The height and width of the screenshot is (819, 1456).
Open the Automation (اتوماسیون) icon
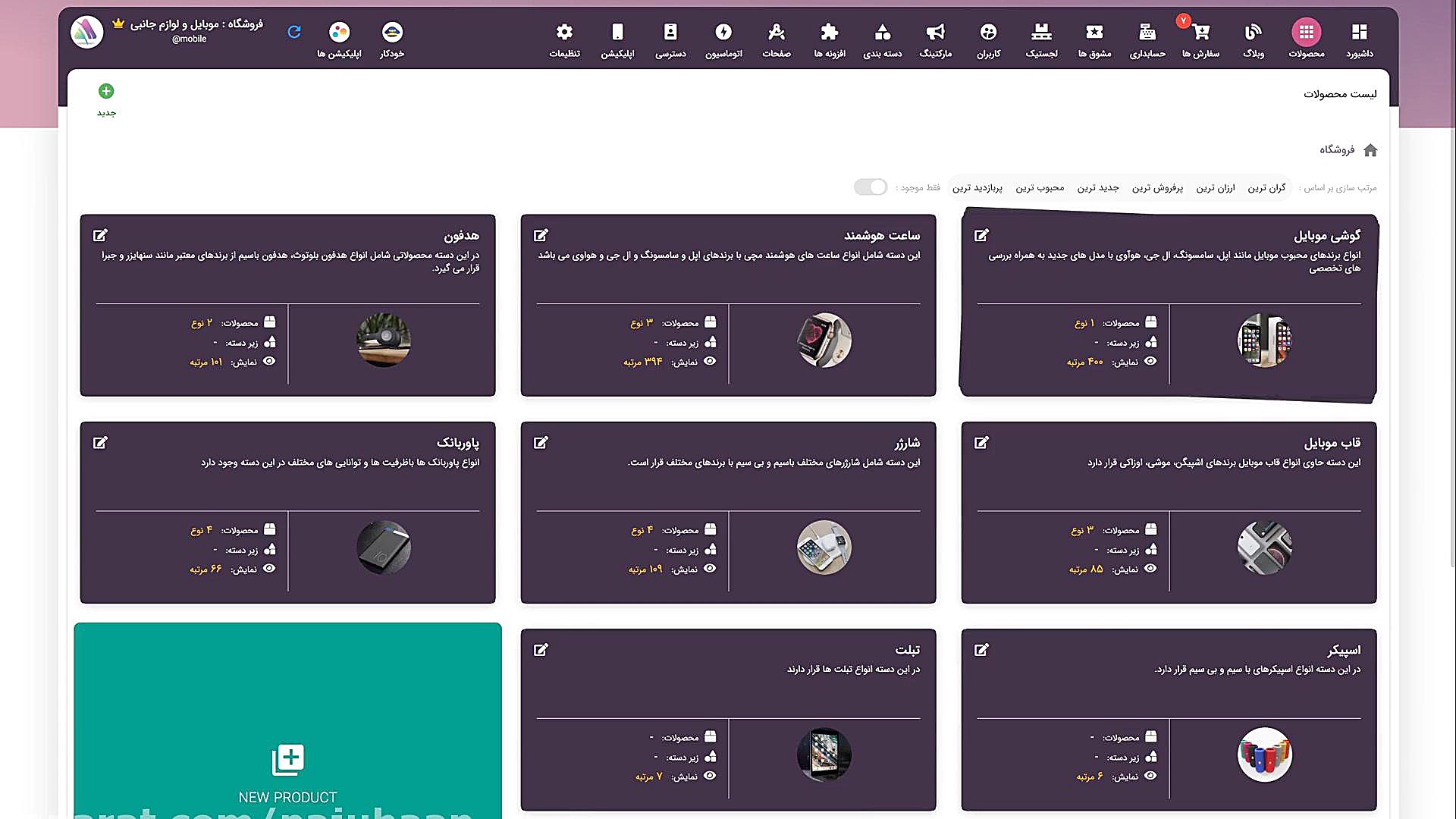point(723,33)
